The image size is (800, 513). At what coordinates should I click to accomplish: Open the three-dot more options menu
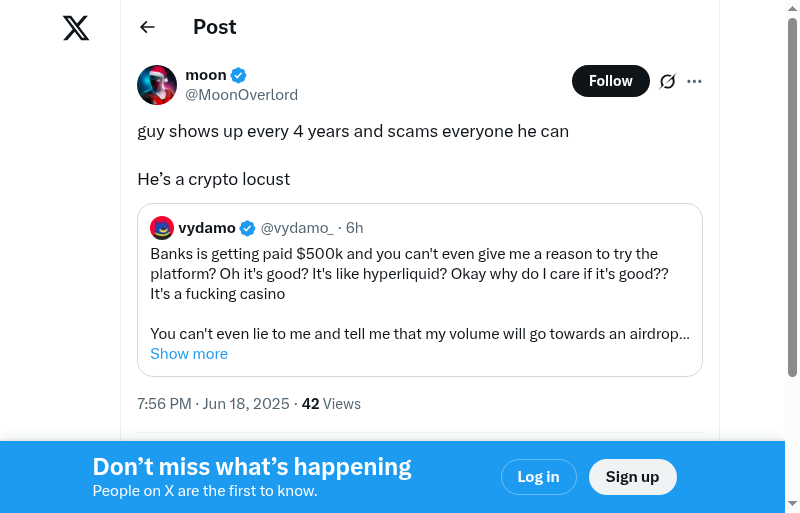695,81
